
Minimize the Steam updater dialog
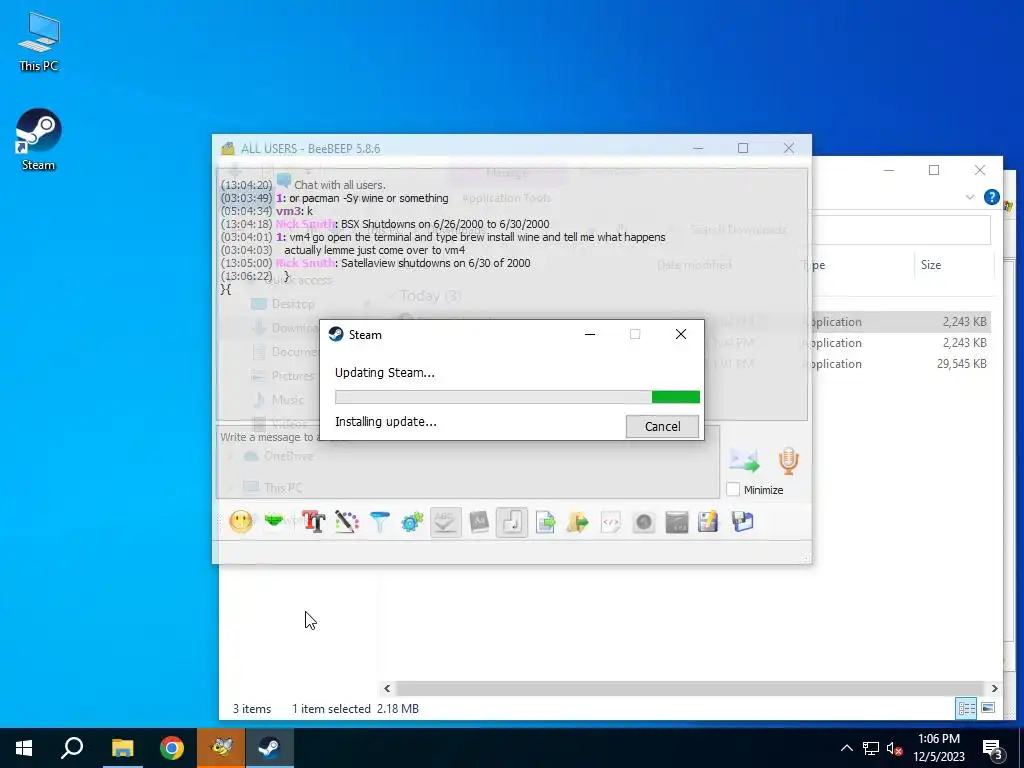coord(590,334)
